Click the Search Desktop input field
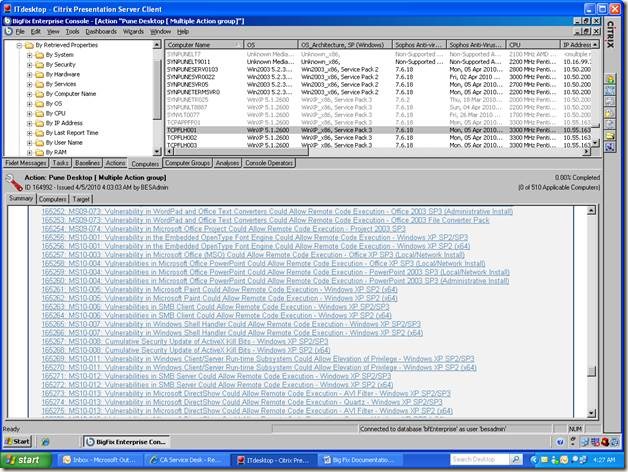 tap(480, 460)
